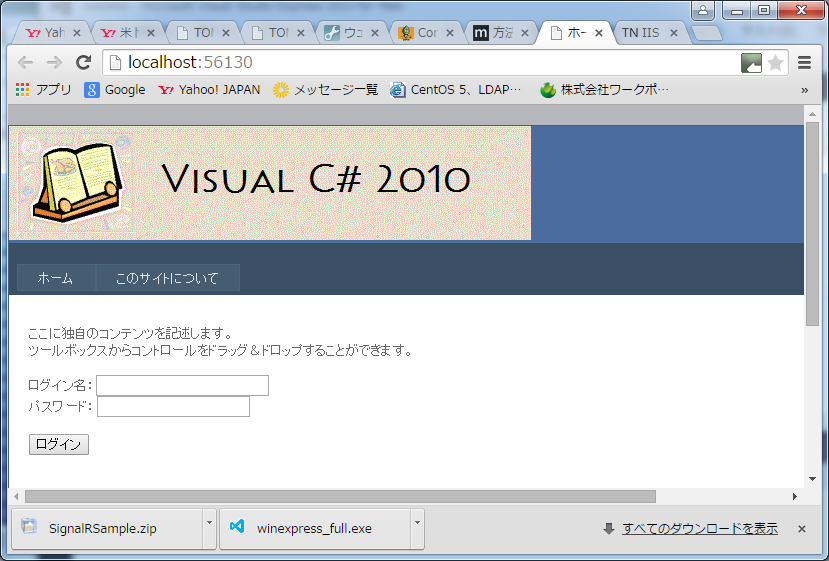Open the SignalRSample.zip download

107,529
